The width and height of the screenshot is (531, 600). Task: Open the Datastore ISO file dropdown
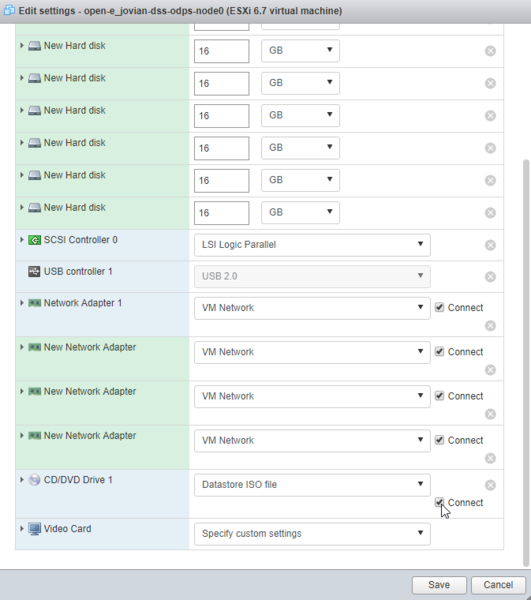click(312, 485)
